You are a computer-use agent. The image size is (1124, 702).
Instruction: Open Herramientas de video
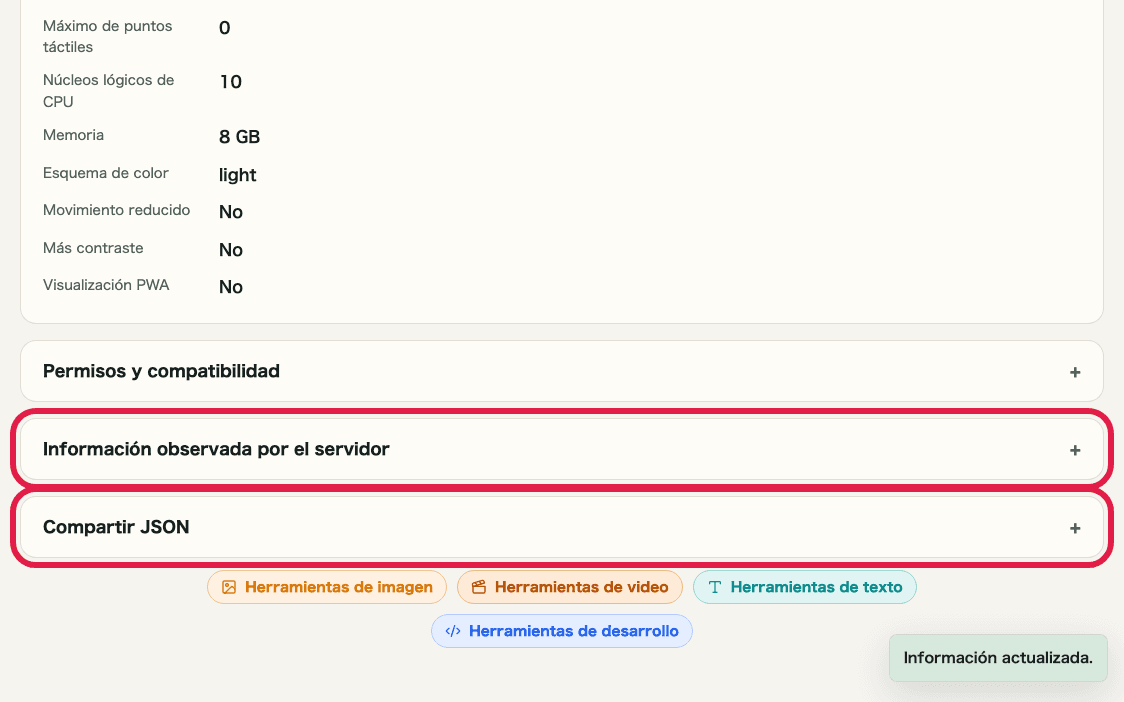[x=570, y=587]
